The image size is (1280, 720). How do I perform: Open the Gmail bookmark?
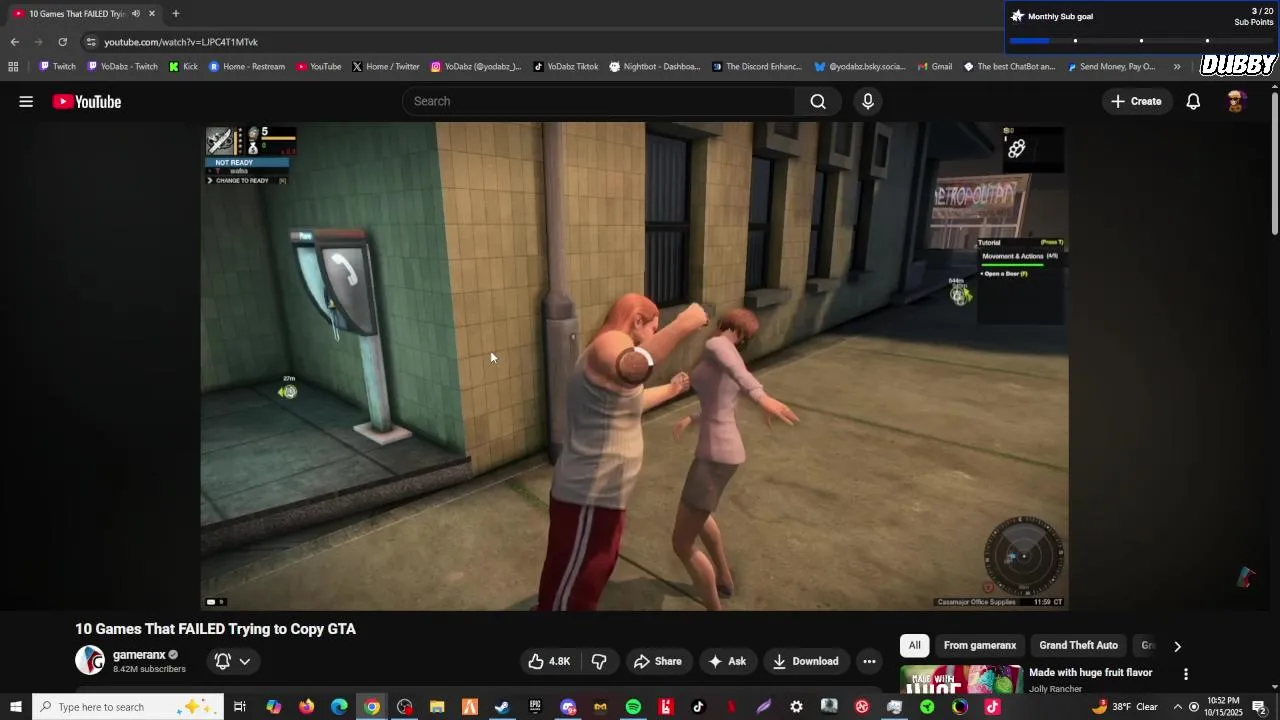934,67
